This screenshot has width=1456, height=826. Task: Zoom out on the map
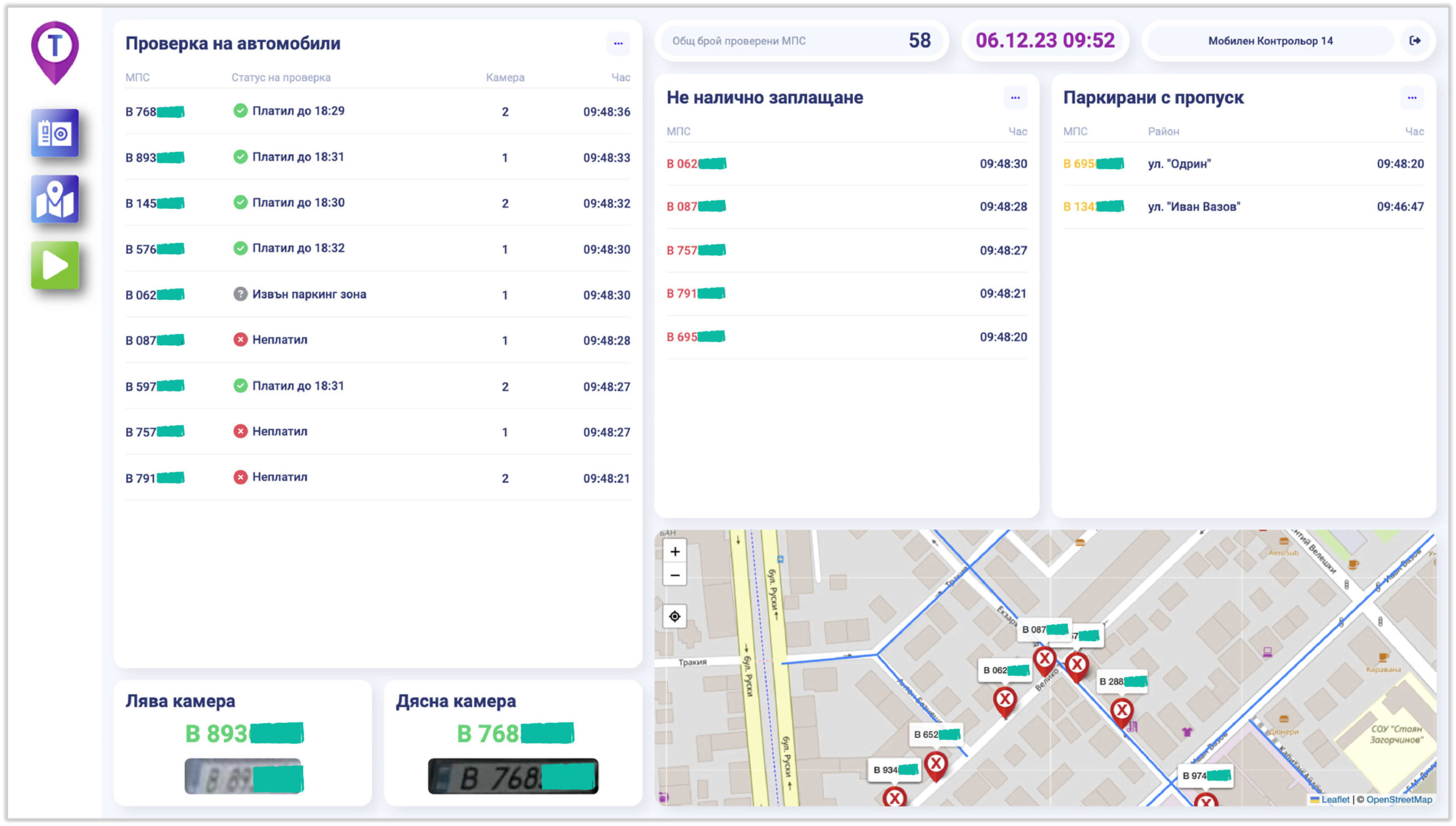[675, 575]
